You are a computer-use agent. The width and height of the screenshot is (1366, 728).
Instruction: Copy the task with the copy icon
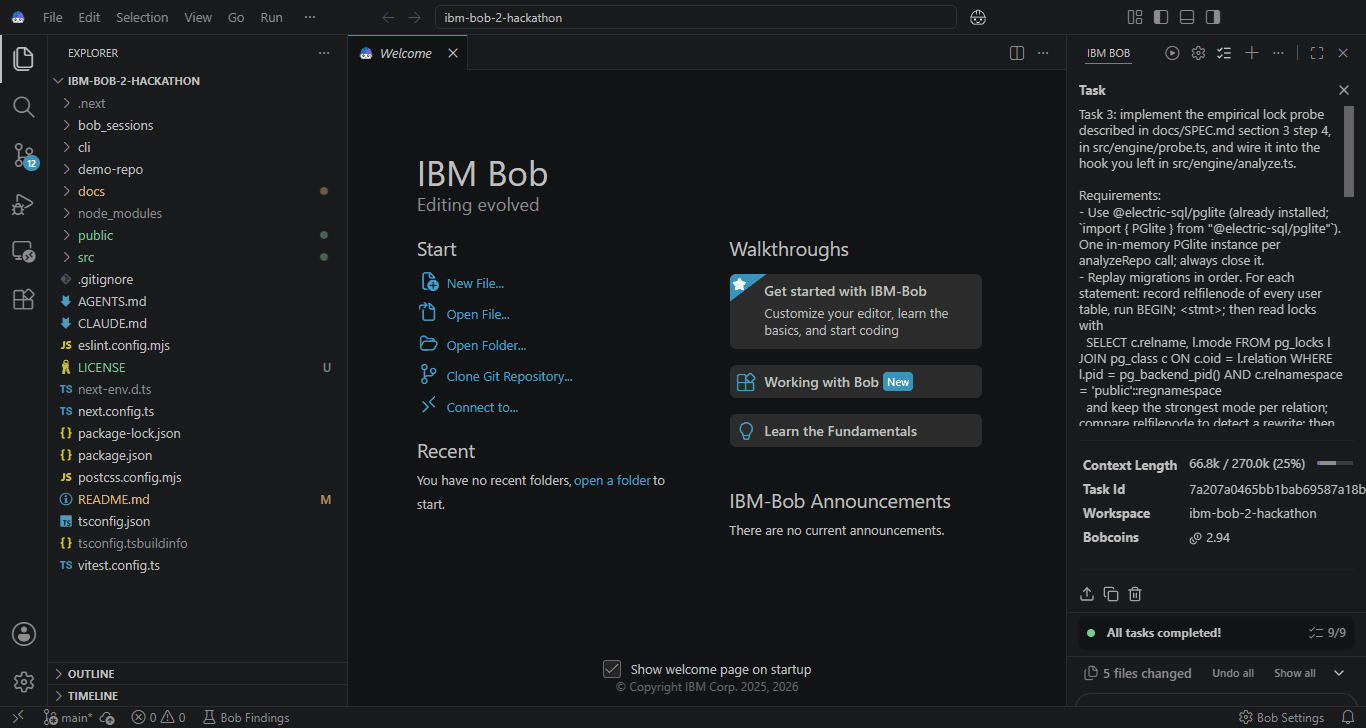[1111, 594]
